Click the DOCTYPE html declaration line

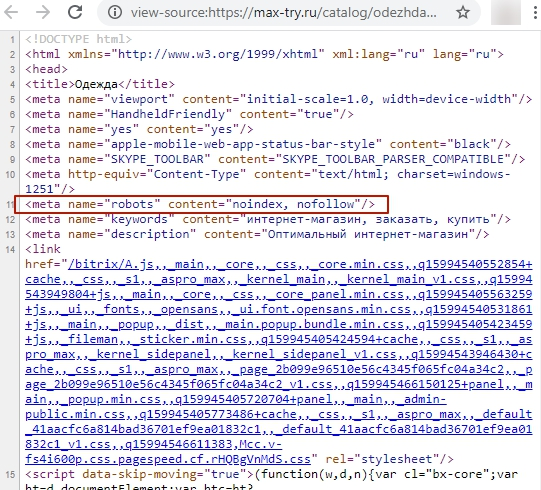pyautogui.click(x=78, y=39)
